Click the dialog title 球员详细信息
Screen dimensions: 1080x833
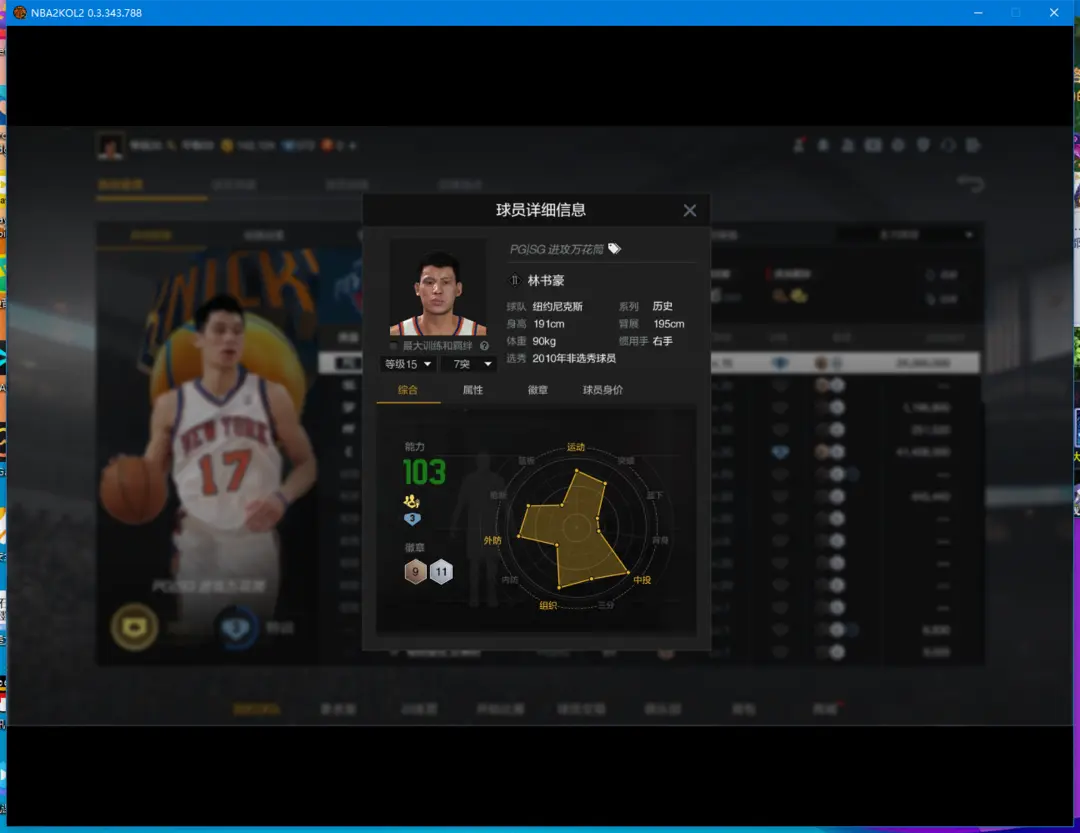click(x=541, y=210)
